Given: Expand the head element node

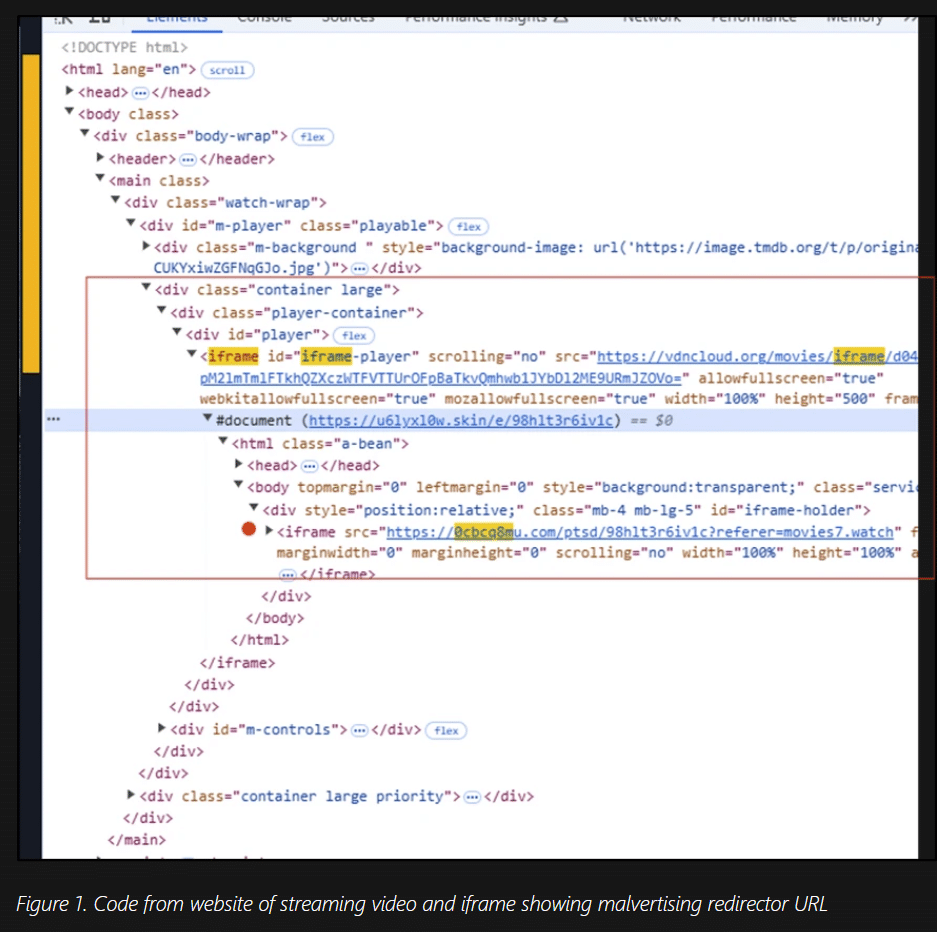Looking at the screenshot, I should pyautogui.click(x=69, y=91).
